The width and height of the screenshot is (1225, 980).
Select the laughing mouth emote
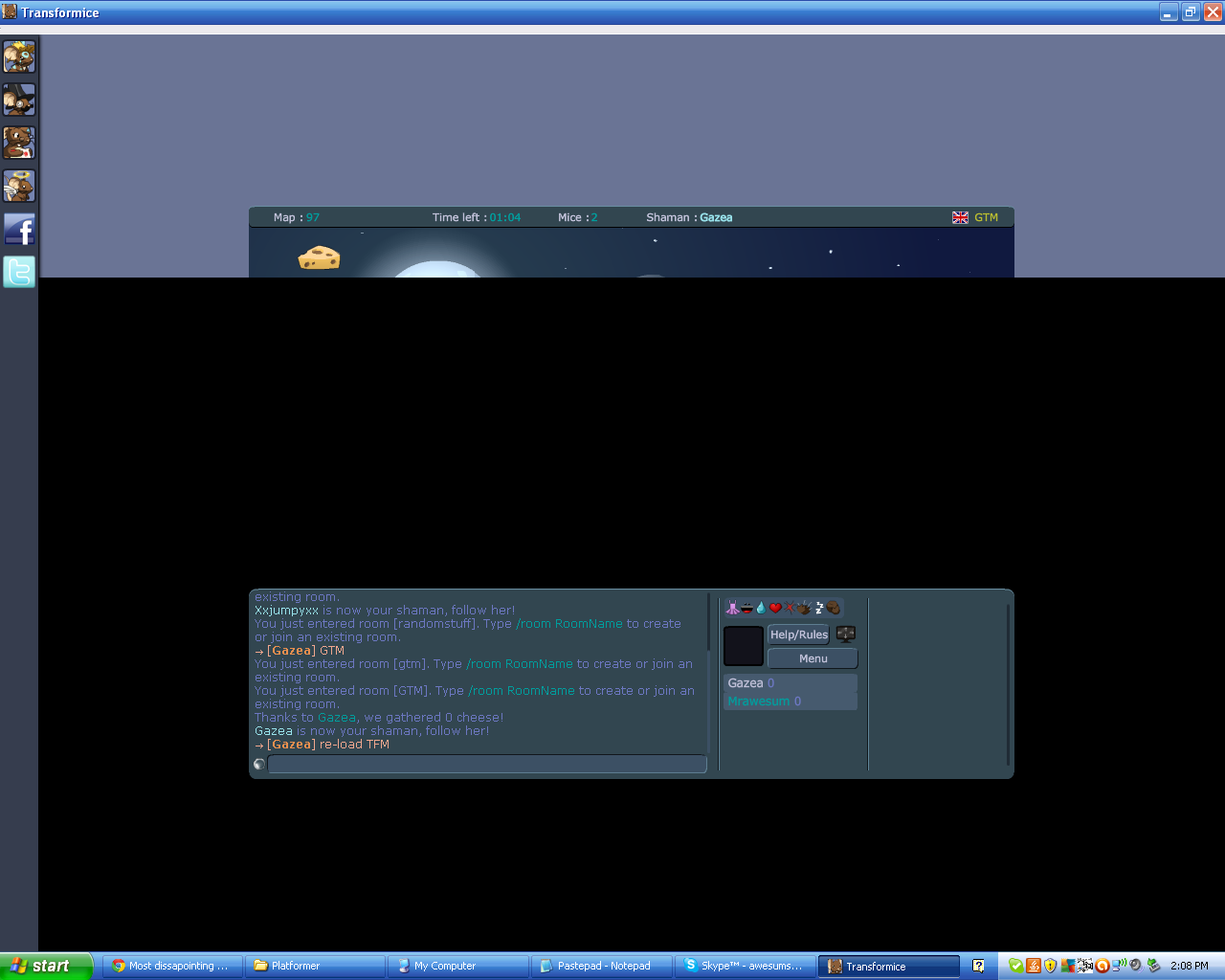[746, 608]
